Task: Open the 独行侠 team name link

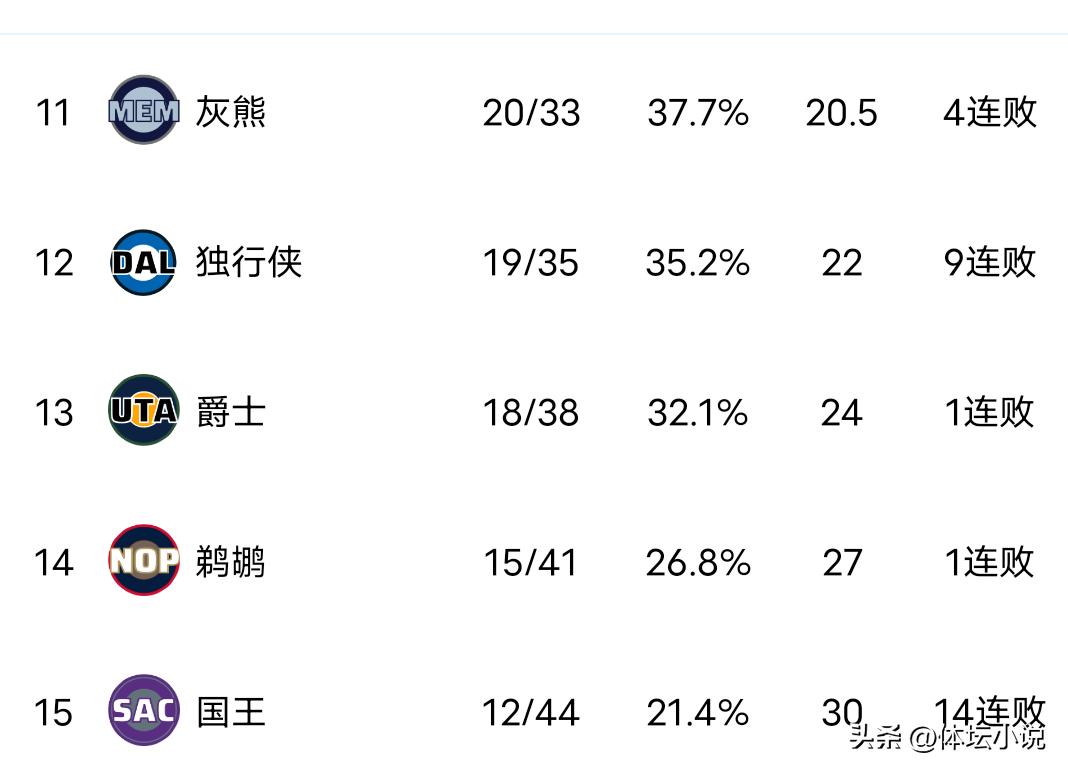Action: pos(248,262)
